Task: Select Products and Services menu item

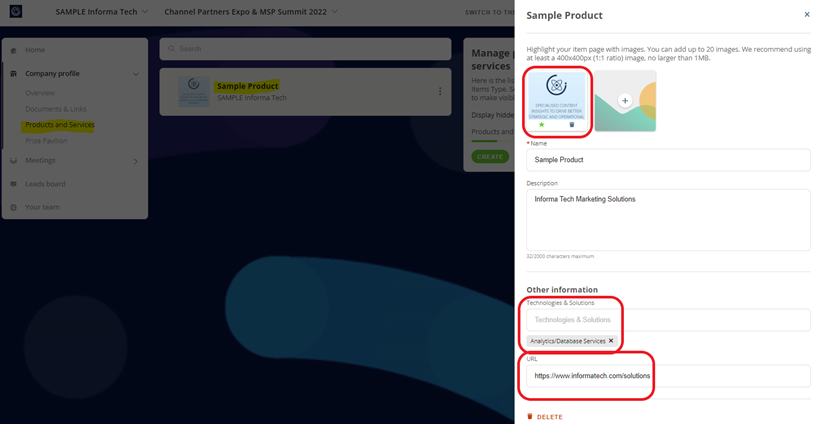Action: (60, 125)
